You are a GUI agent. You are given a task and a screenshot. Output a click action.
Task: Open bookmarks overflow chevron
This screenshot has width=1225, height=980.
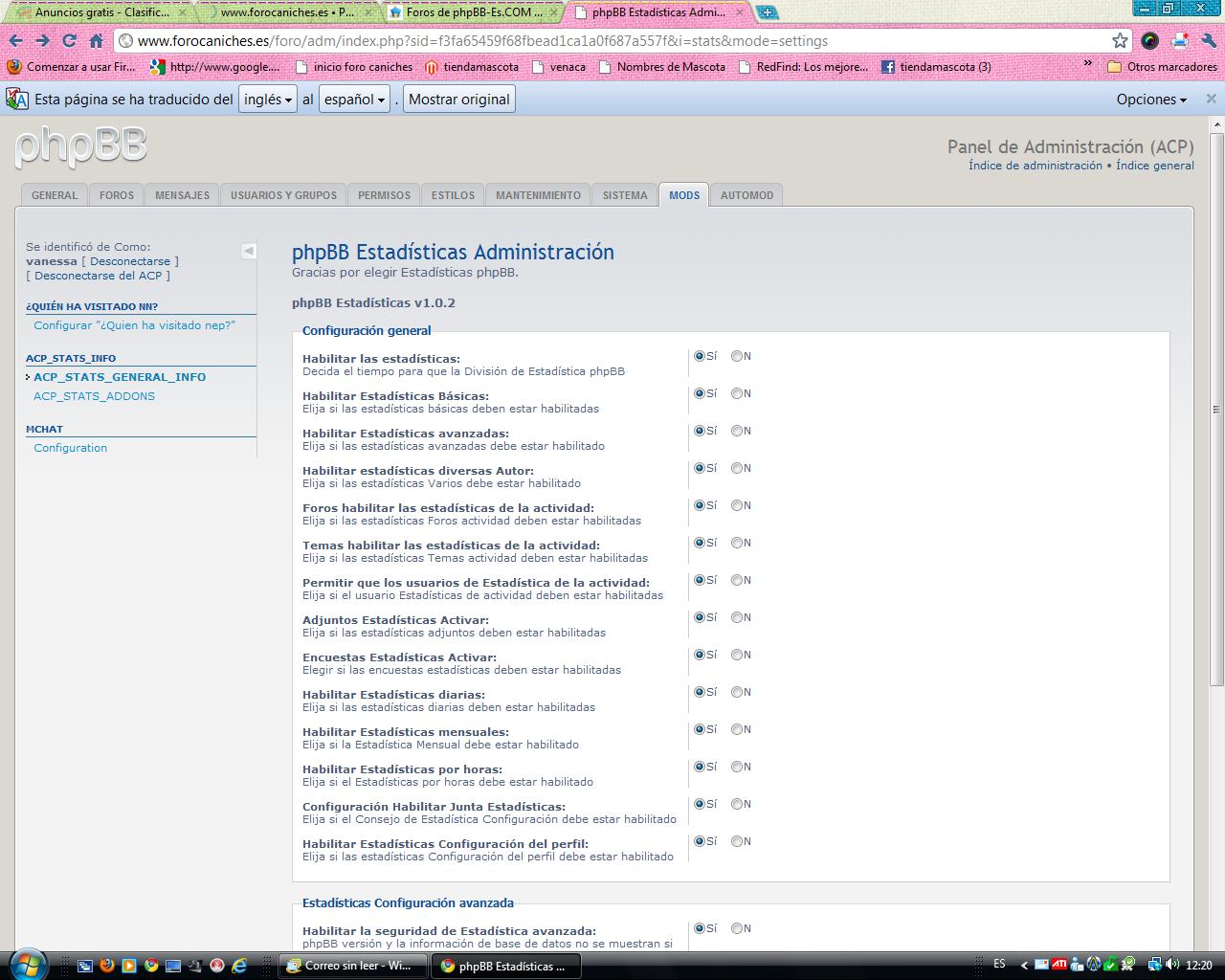[1088, 65]
